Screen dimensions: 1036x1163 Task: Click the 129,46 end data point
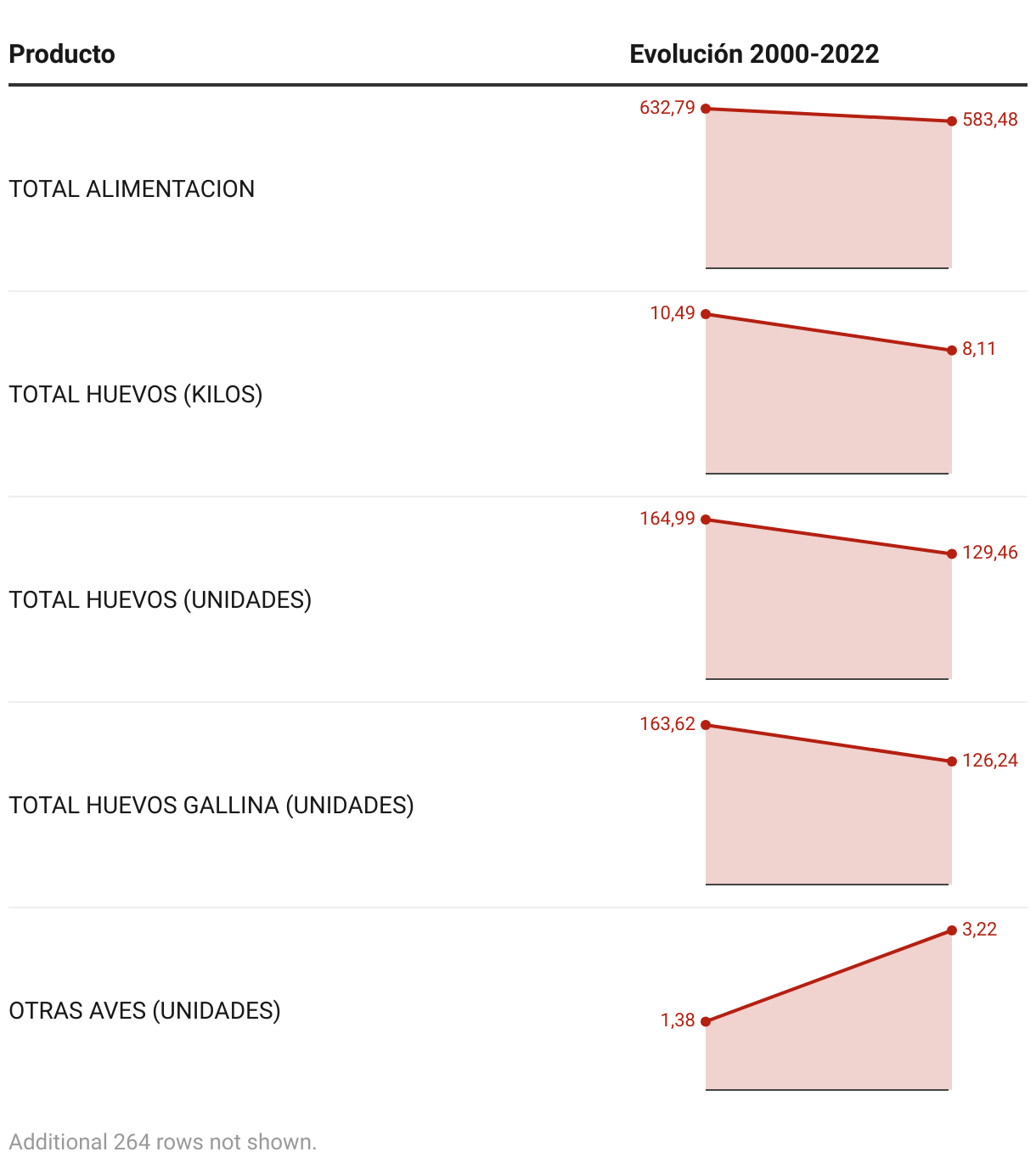[952, 554]
